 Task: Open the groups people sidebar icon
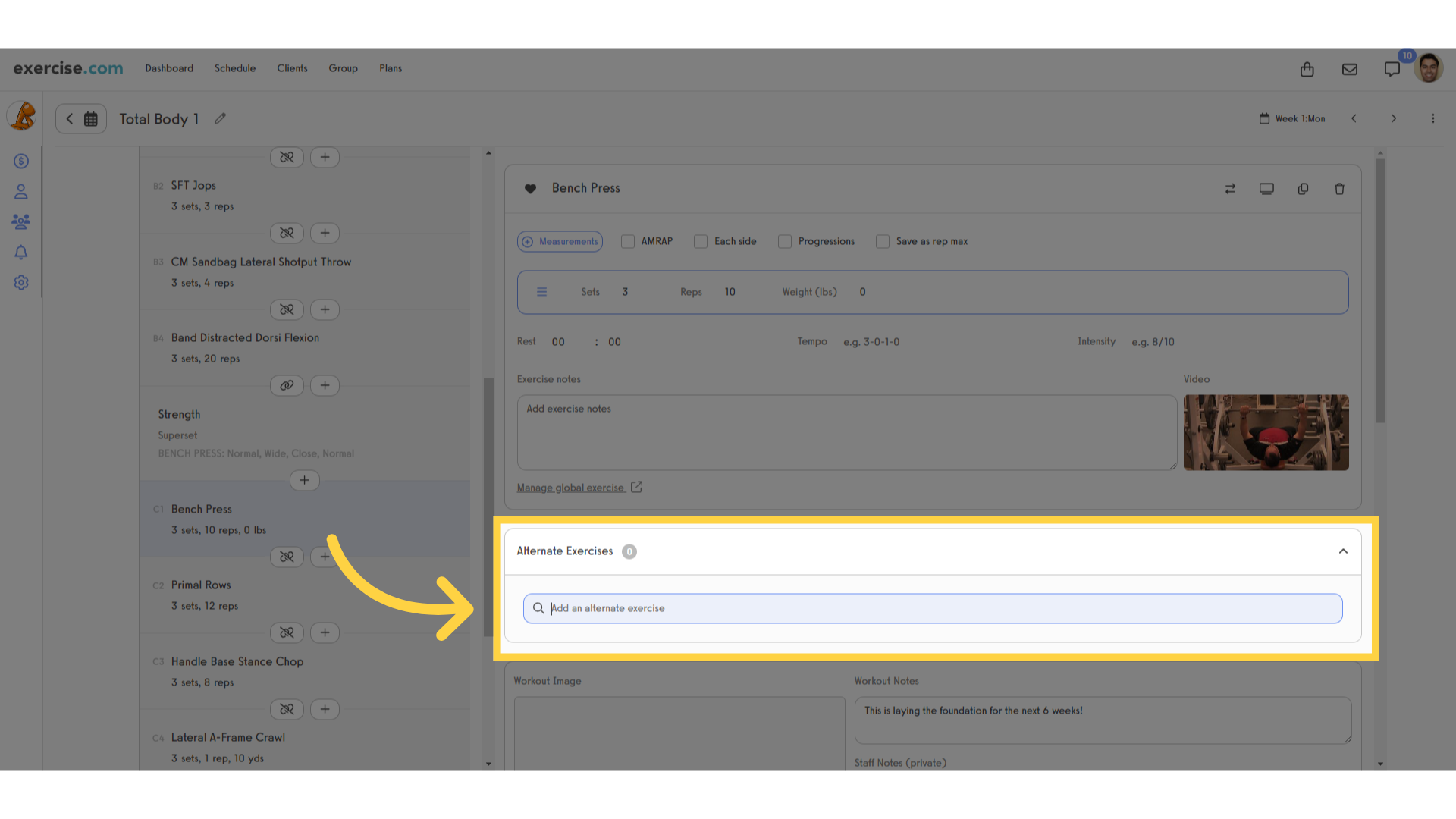click(x=21, y=221)
